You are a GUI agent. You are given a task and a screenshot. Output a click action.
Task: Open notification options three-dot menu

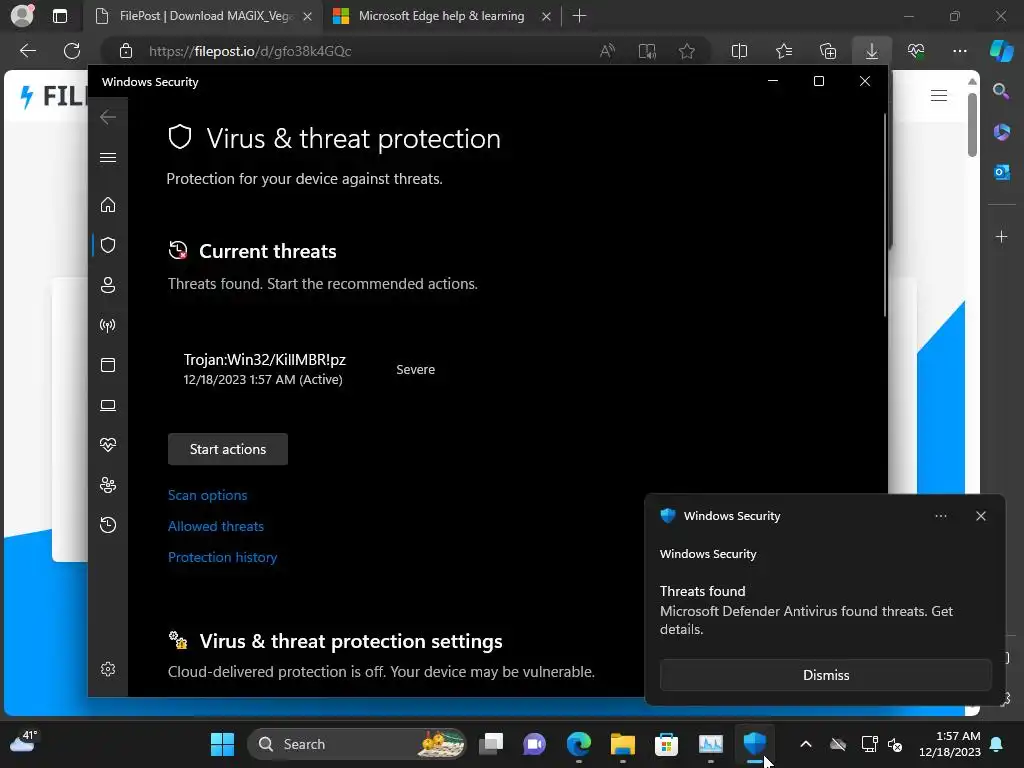click(940, 516)
